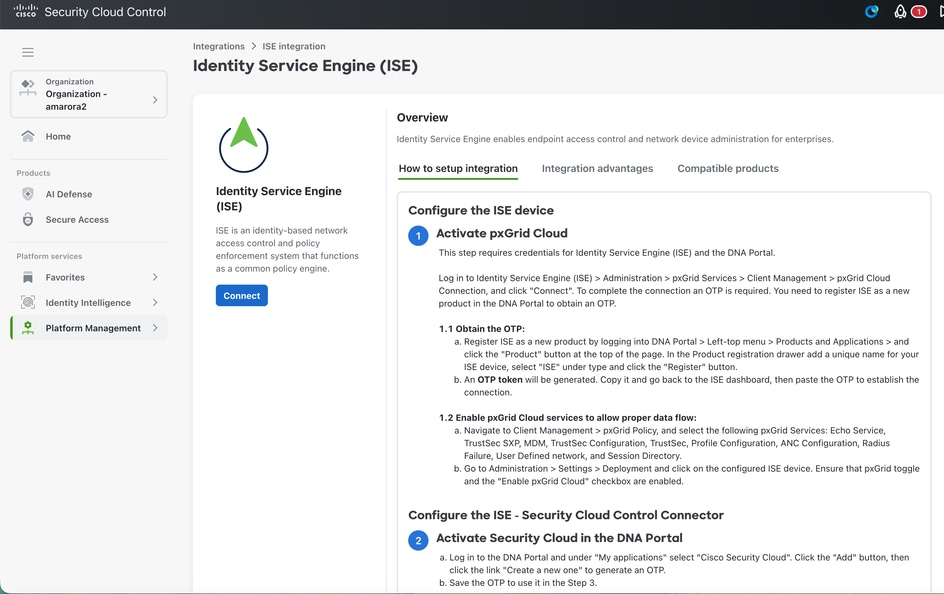Open AI Defense product
The width and height of the screenshot is (944, 594).
click(69, 194)
